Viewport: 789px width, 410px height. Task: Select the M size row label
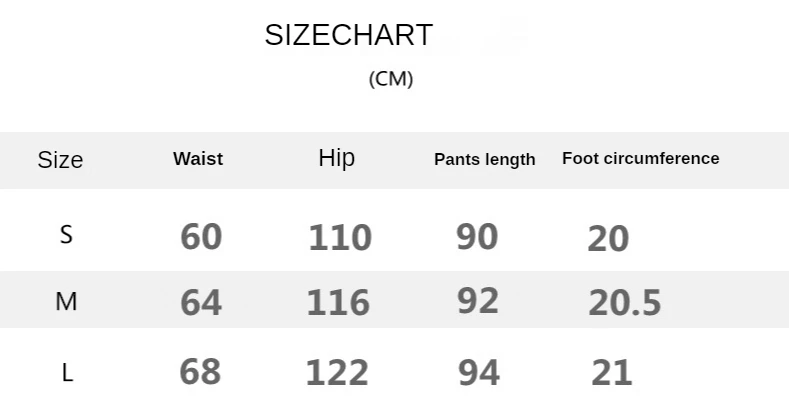point(66,301)
